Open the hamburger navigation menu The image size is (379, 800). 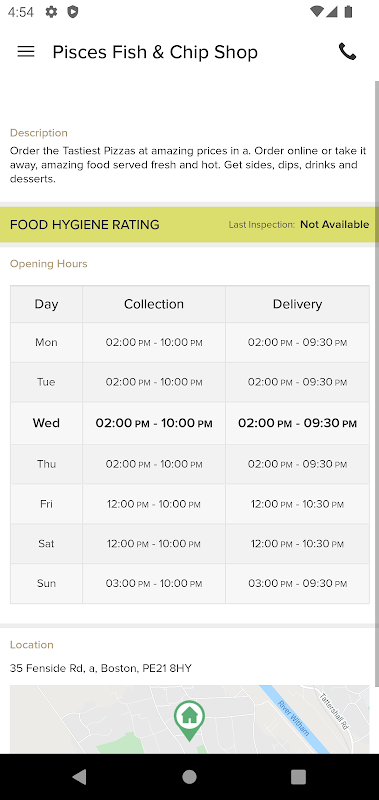[26, 52]
